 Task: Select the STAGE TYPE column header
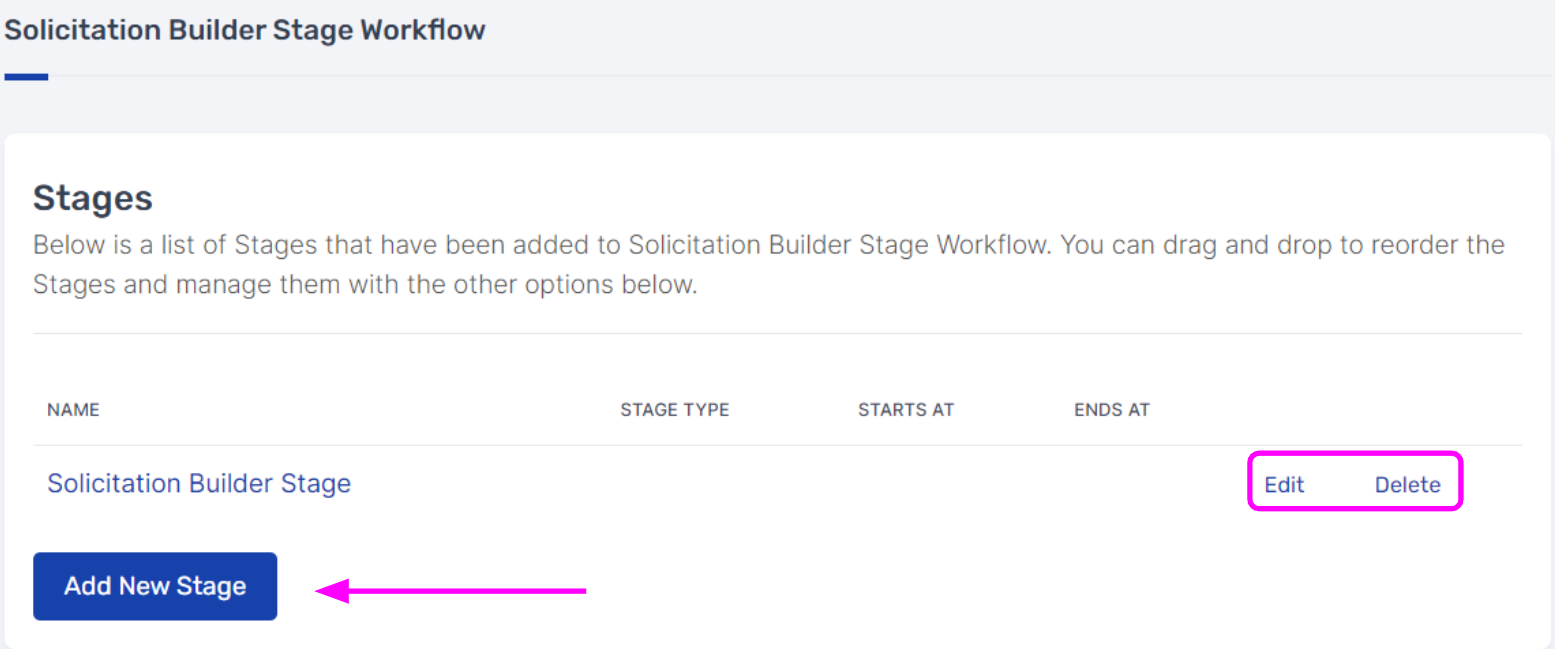(x=674, y=410)
